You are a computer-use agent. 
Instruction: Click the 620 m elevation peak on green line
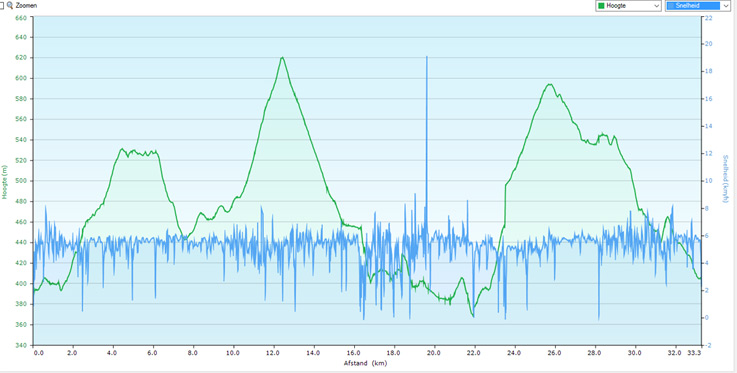coord(282,58)
